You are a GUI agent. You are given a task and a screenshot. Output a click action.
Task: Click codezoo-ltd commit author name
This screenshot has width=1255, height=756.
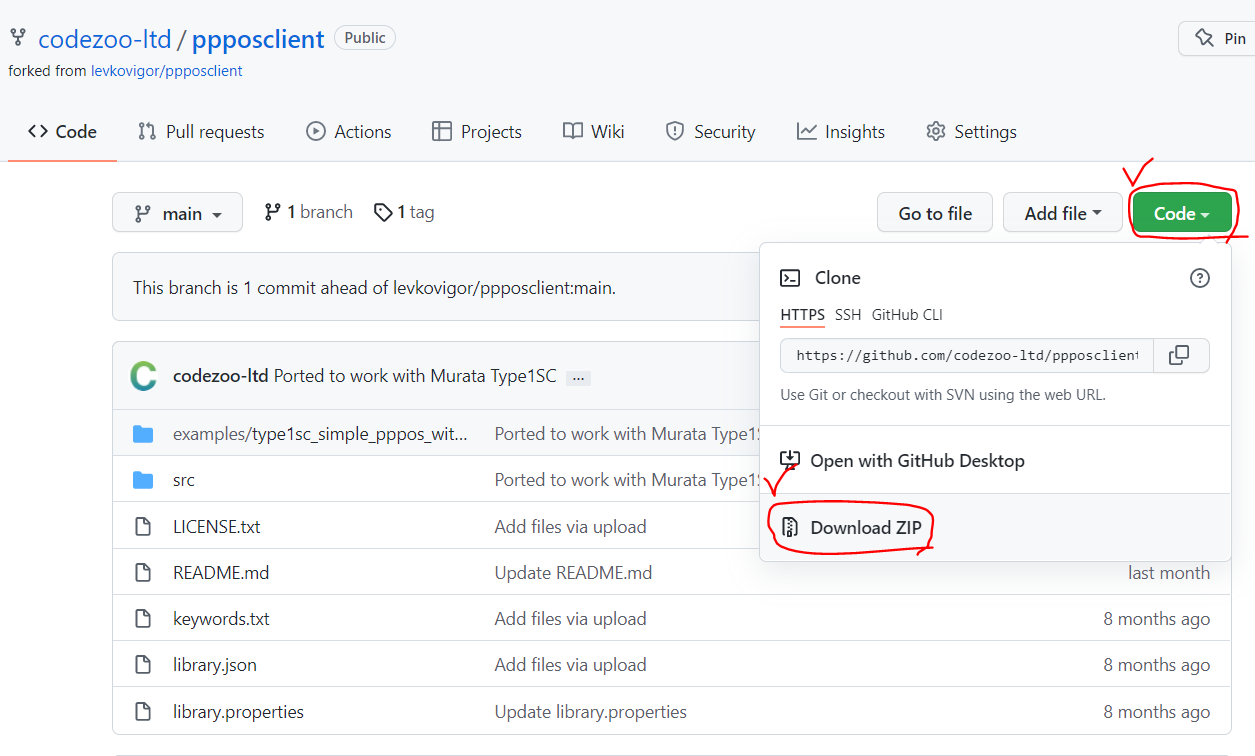pos(221,376)
